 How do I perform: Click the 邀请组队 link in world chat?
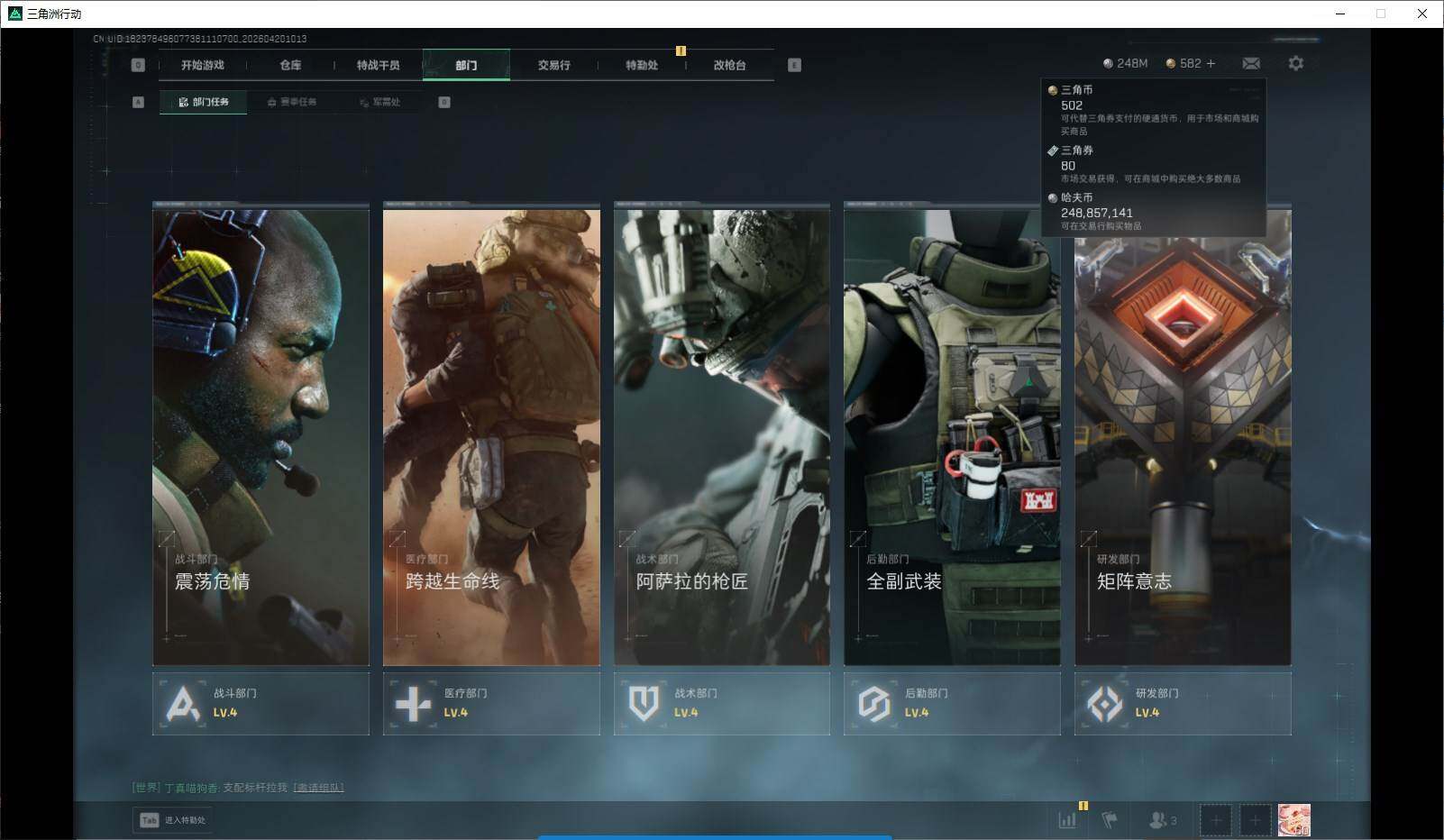pyautogui.click(x=318, y=788)
